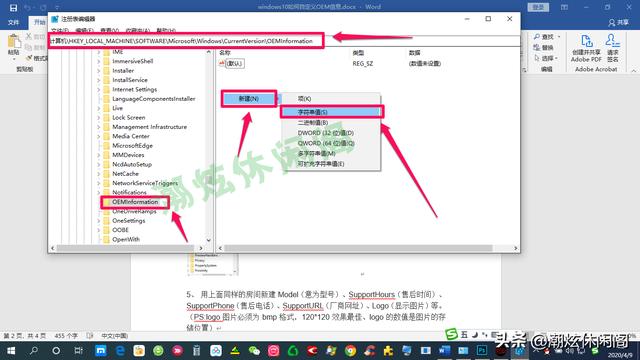Click values pane horizontal scroll right arrow
This screenshot has height=360, width=640.
(x=516, y=248)
